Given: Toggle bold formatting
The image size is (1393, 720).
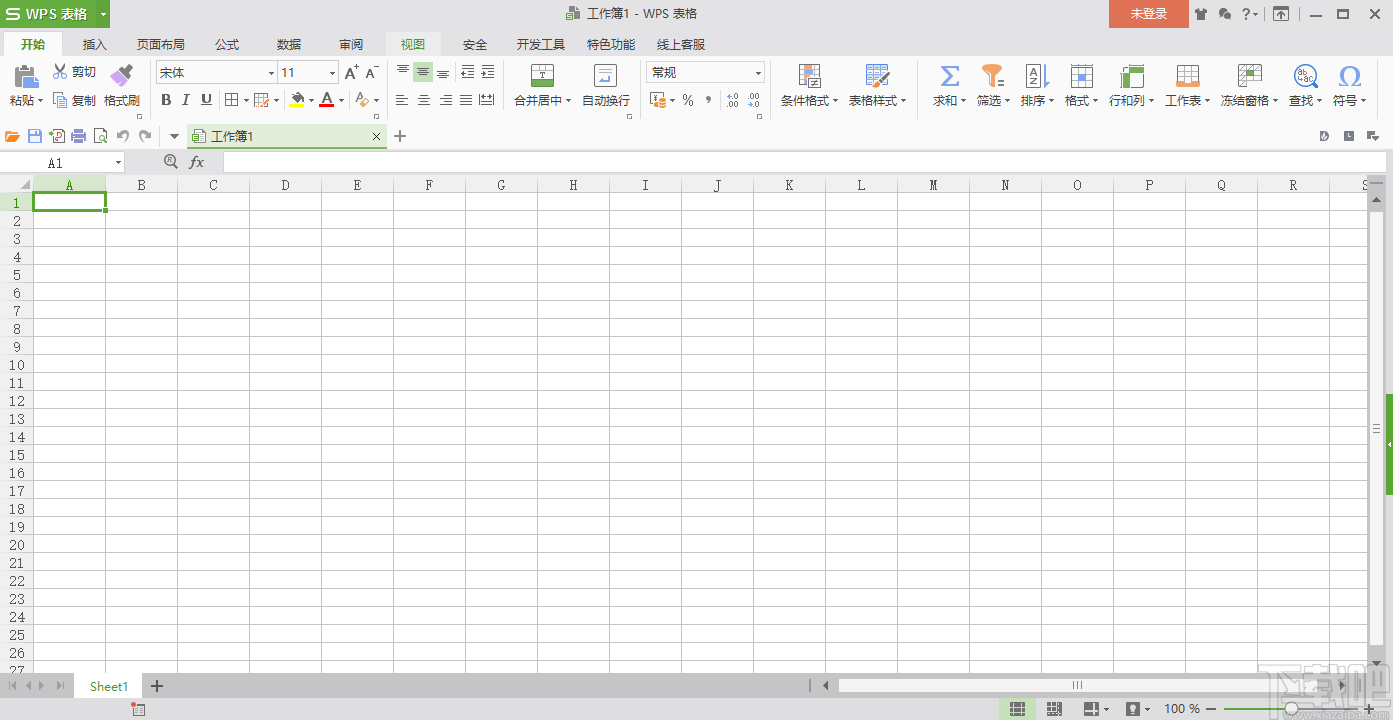Looking at the screenshot, I should tap(165, 100).
